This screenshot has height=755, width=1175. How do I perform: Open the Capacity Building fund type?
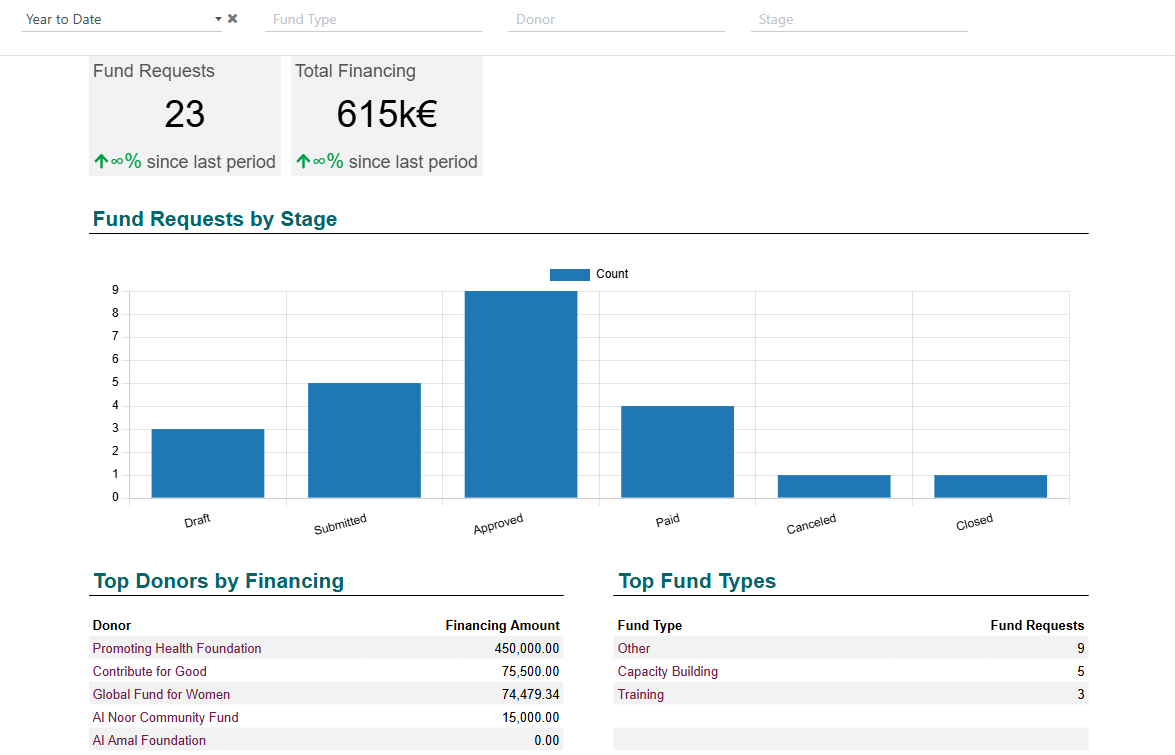[668, 672]
